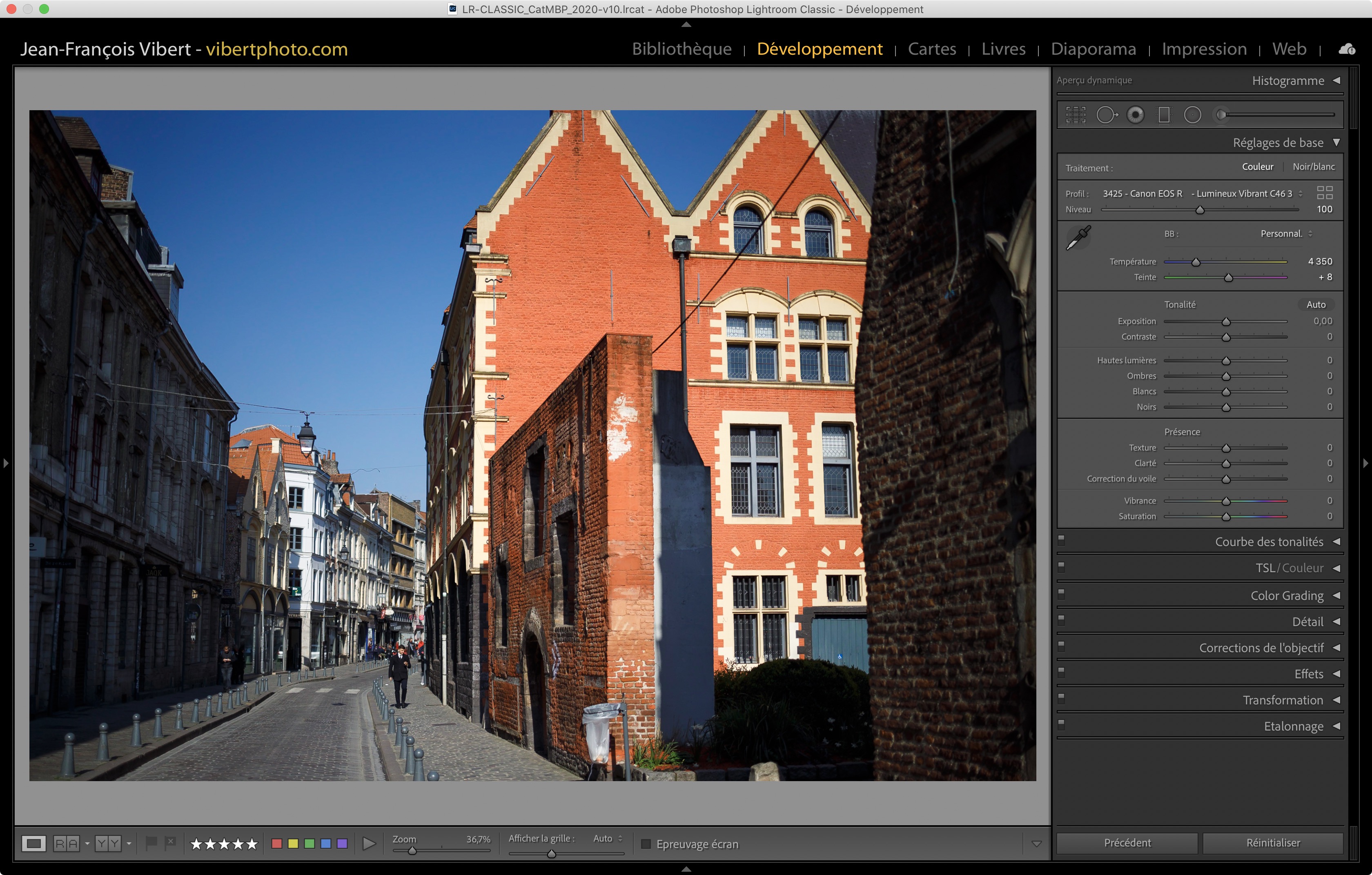Expand the Color Grading panel

tap(1287, 595)
